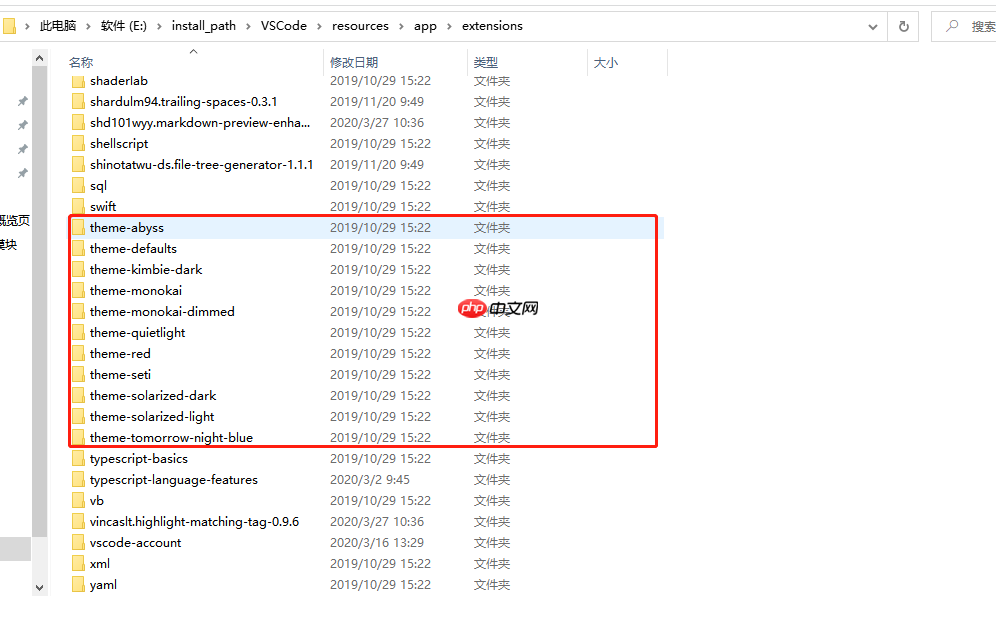Click the folder icon of theme-abyss
Image resolution: width=996 pixels, height=618 pixels.
78,227
